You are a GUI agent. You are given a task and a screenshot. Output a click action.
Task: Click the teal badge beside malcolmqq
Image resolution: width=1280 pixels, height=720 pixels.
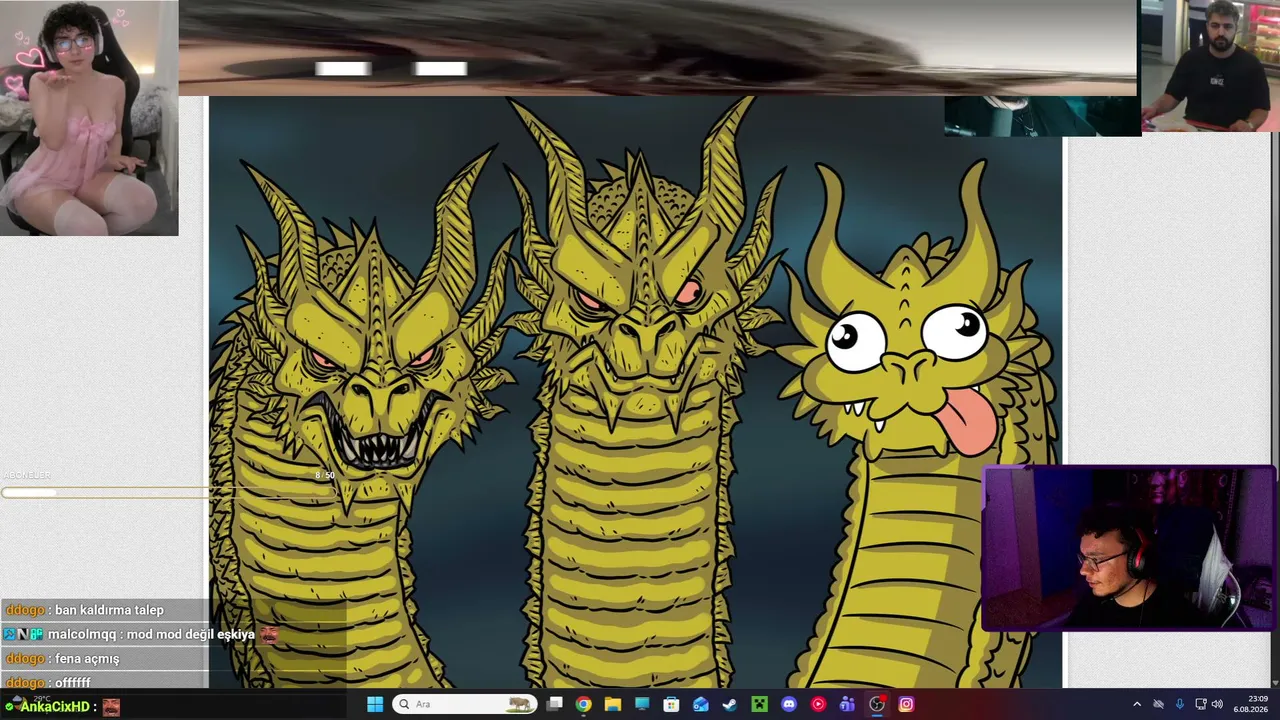34,634
